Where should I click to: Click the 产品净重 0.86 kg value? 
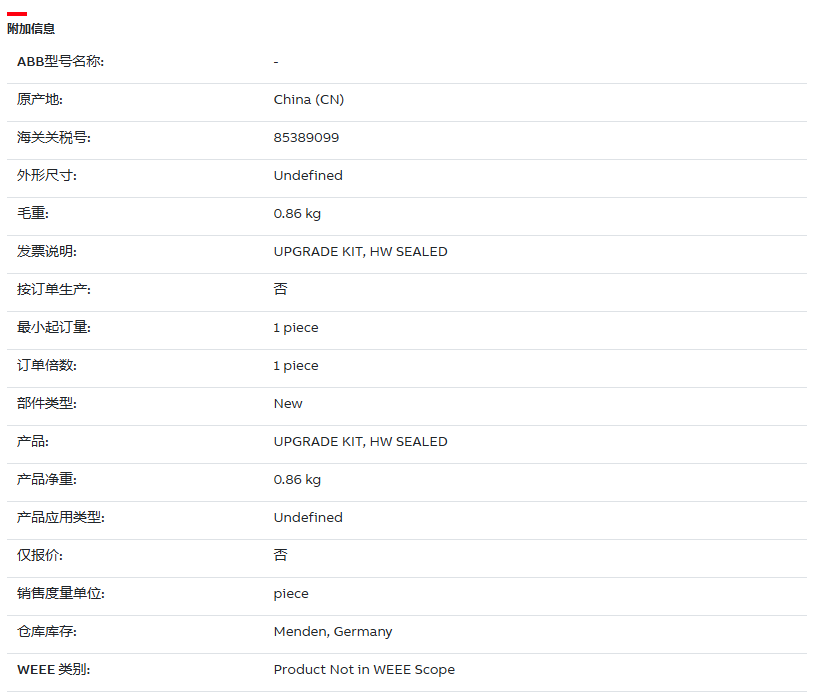[x=297, y=480]
